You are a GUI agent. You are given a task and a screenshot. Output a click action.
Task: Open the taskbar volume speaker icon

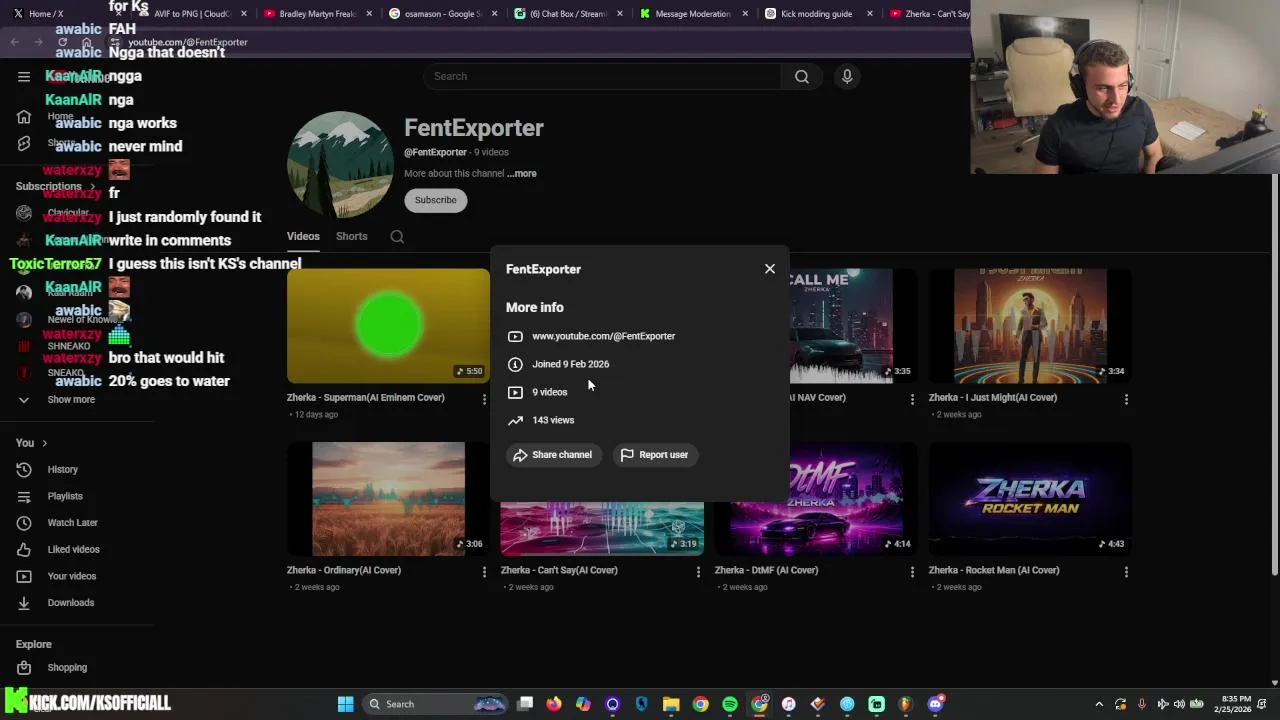pyautogui.click(x=1179, y=704)
